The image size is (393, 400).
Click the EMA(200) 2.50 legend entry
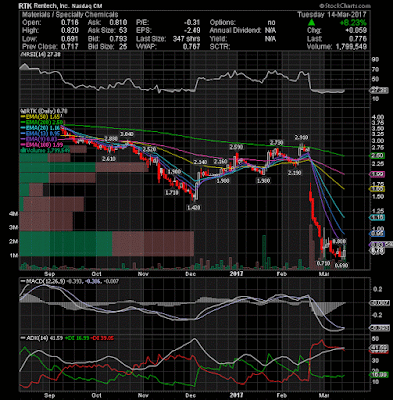click(41, 123)
